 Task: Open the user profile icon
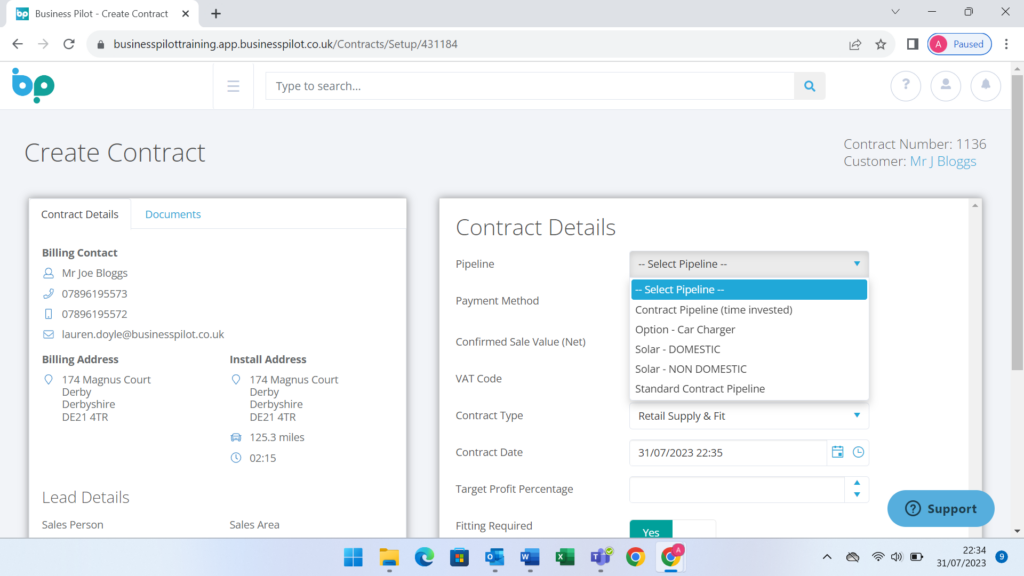945,86
